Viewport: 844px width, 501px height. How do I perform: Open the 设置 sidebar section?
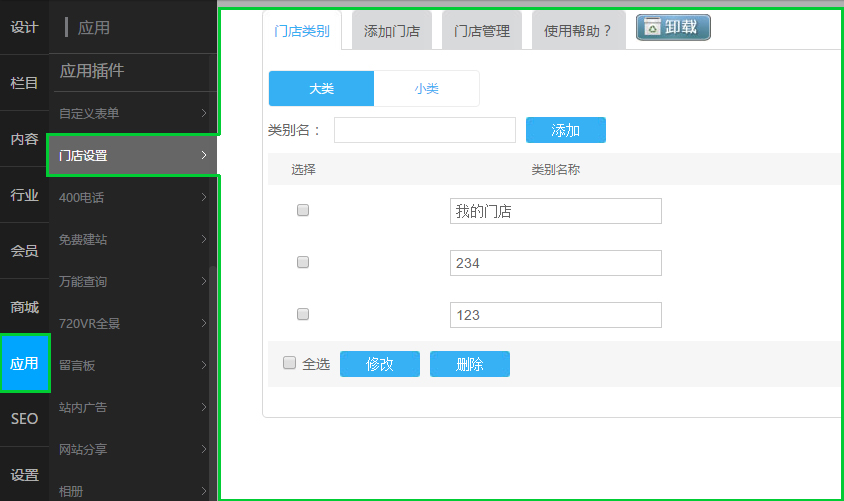click(x=24, y=475)
